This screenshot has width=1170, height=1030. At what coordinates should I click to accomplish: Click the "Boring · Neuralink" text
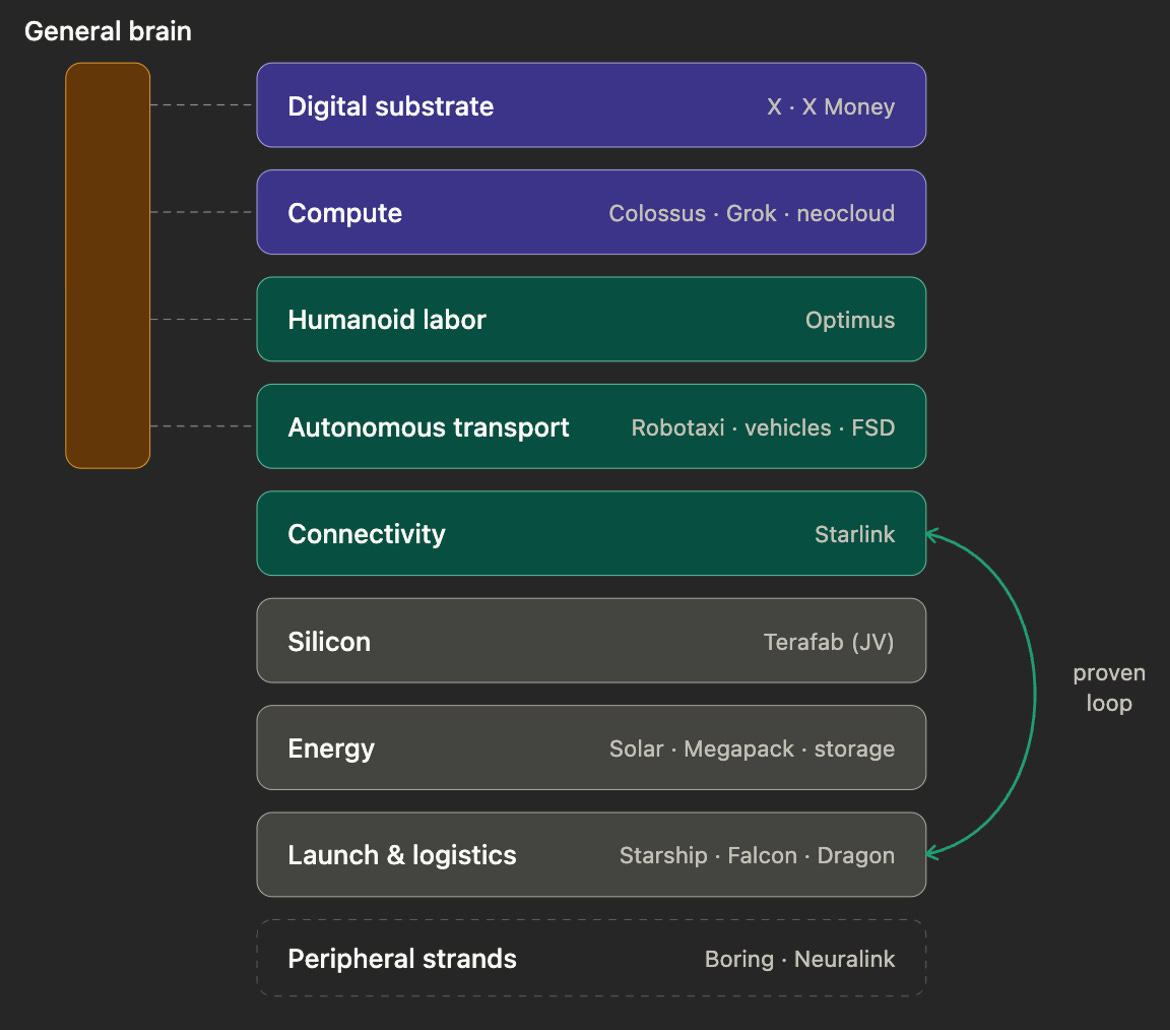coord(799,959)
